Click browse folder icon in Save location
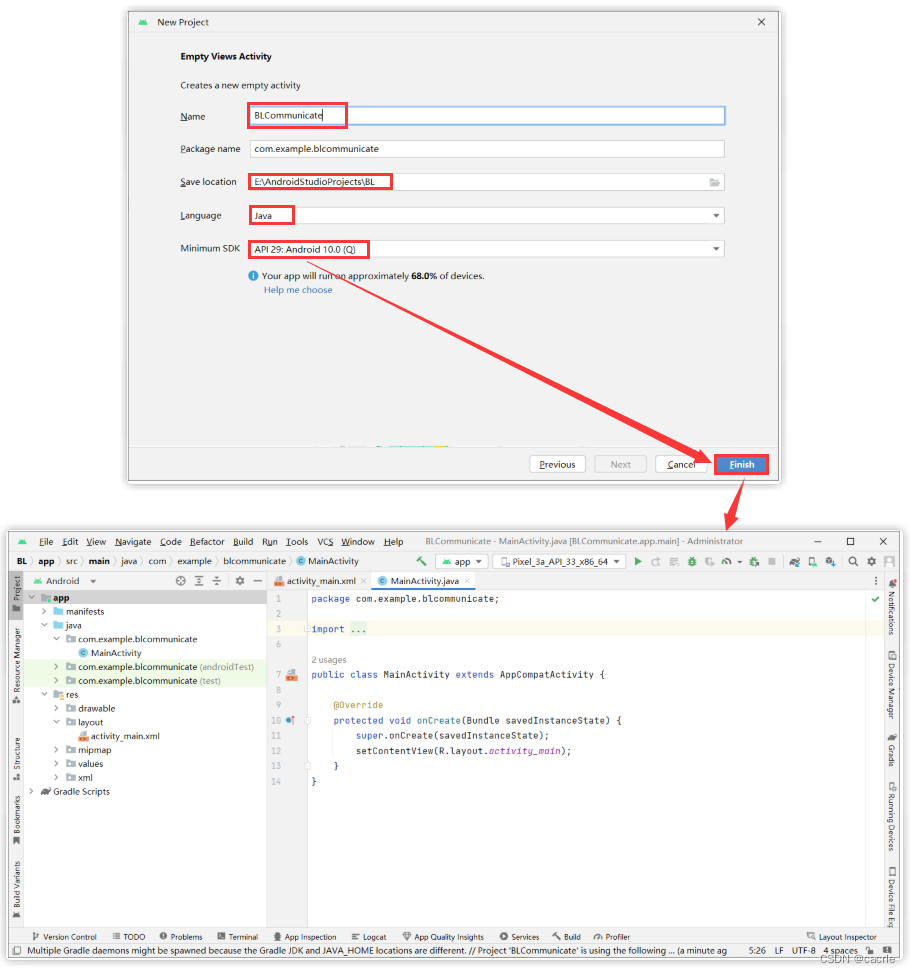The image size is (910, 973). pos(715,182)
